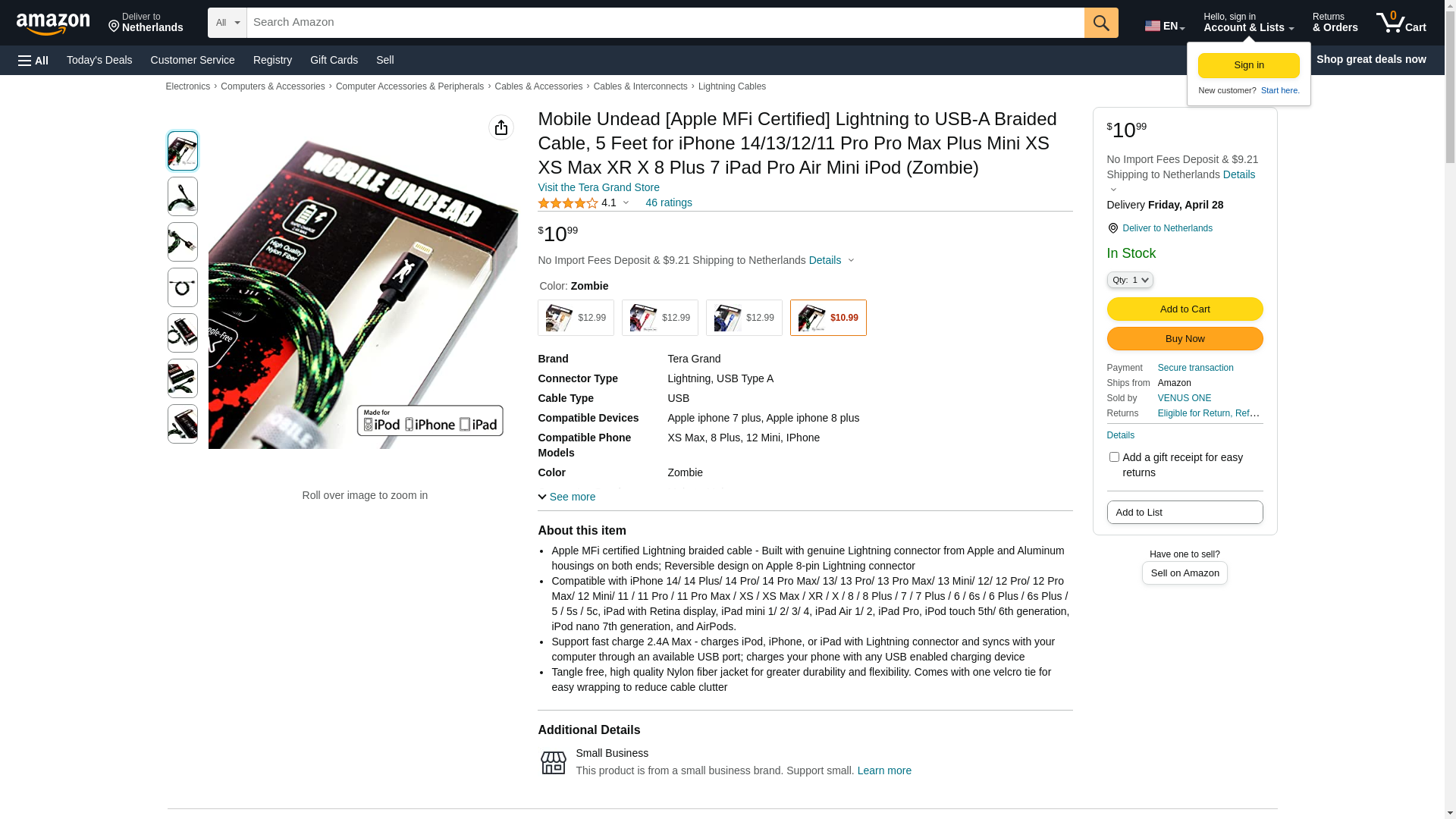Click the star rating 4.1 icon

tap(568, 203)
